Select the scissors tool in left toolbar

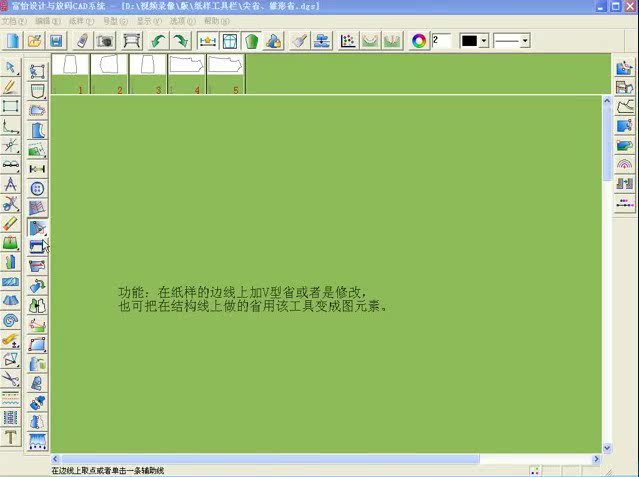[10, 203]
